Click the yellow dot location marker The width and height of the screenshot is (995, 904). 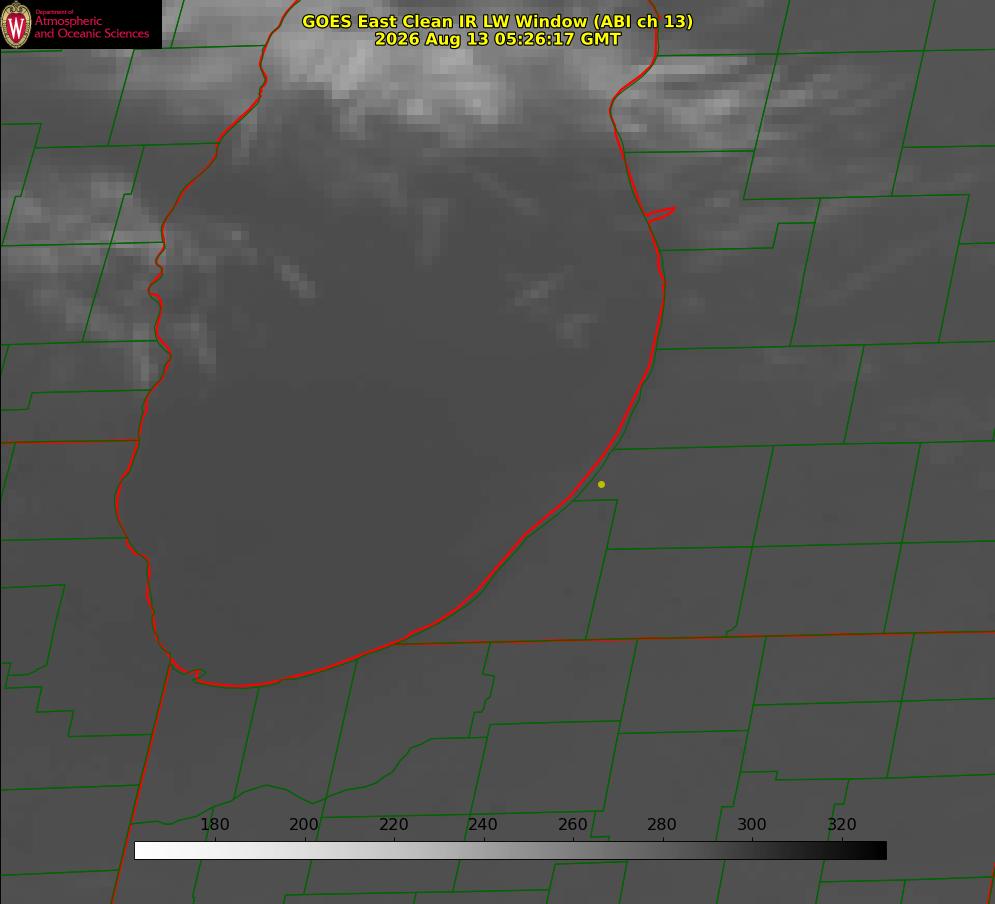coord(602,485)
